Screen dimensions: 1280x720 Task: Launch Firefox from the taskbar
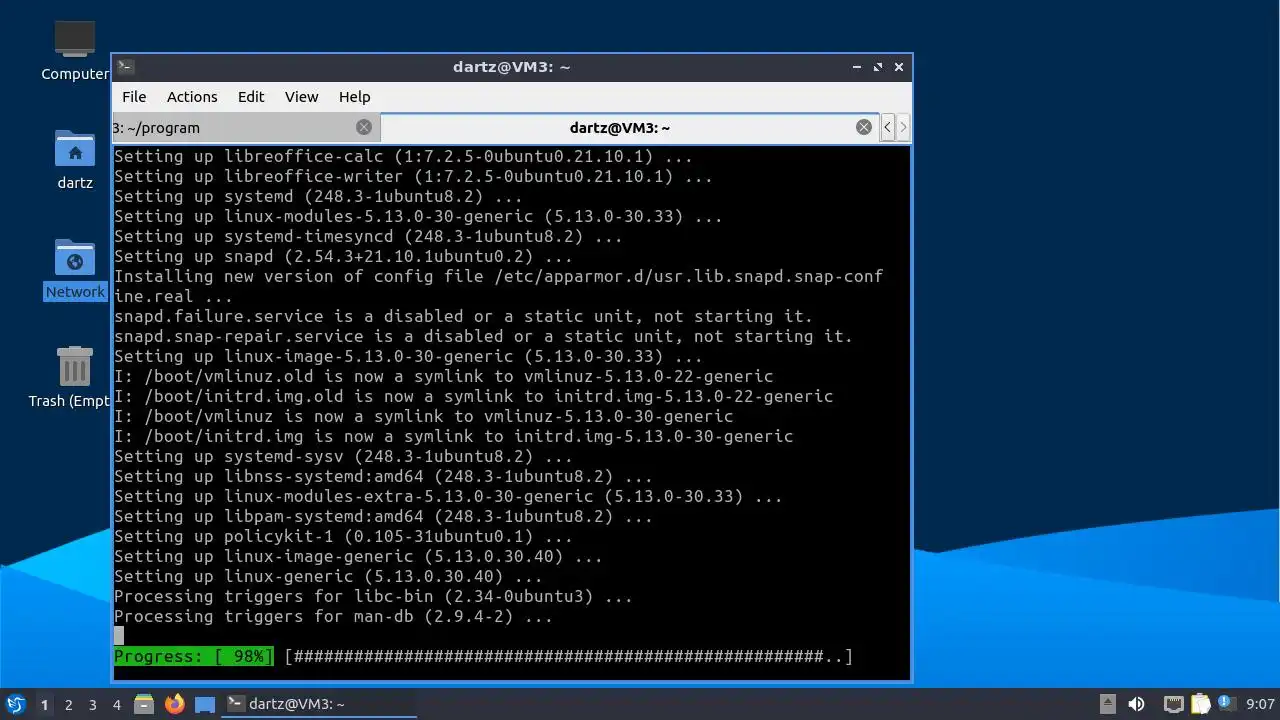pos(175,704)
